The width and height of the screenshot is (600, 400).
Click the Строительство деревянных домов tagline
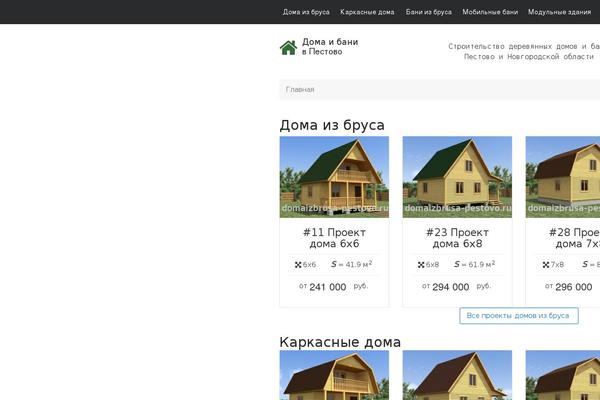(524, 51)
